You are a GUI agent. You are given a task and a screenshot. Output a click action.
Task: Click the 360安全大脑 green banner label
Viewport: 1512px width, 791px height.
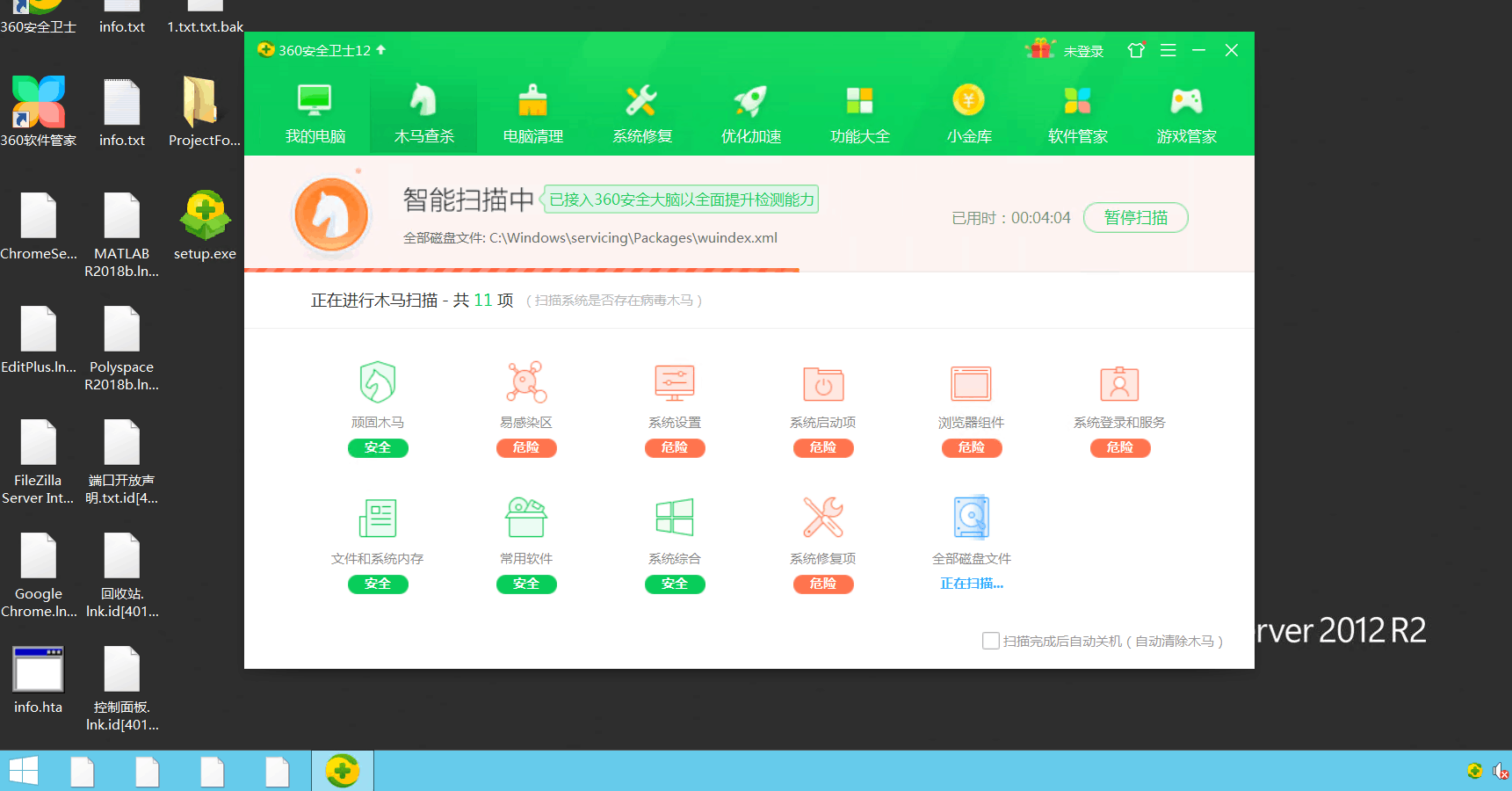tap(681, 200)
